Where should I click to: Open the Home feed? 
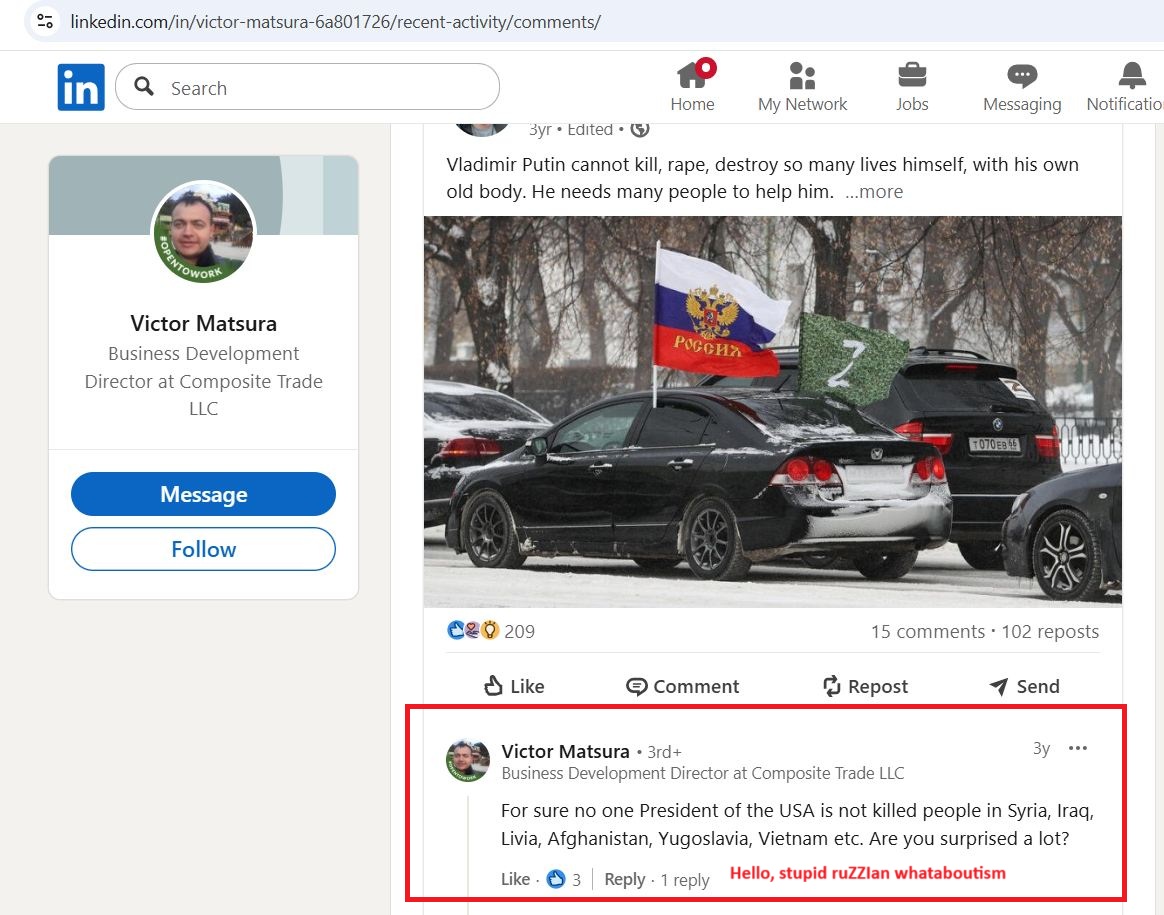(x=693, y=86)
